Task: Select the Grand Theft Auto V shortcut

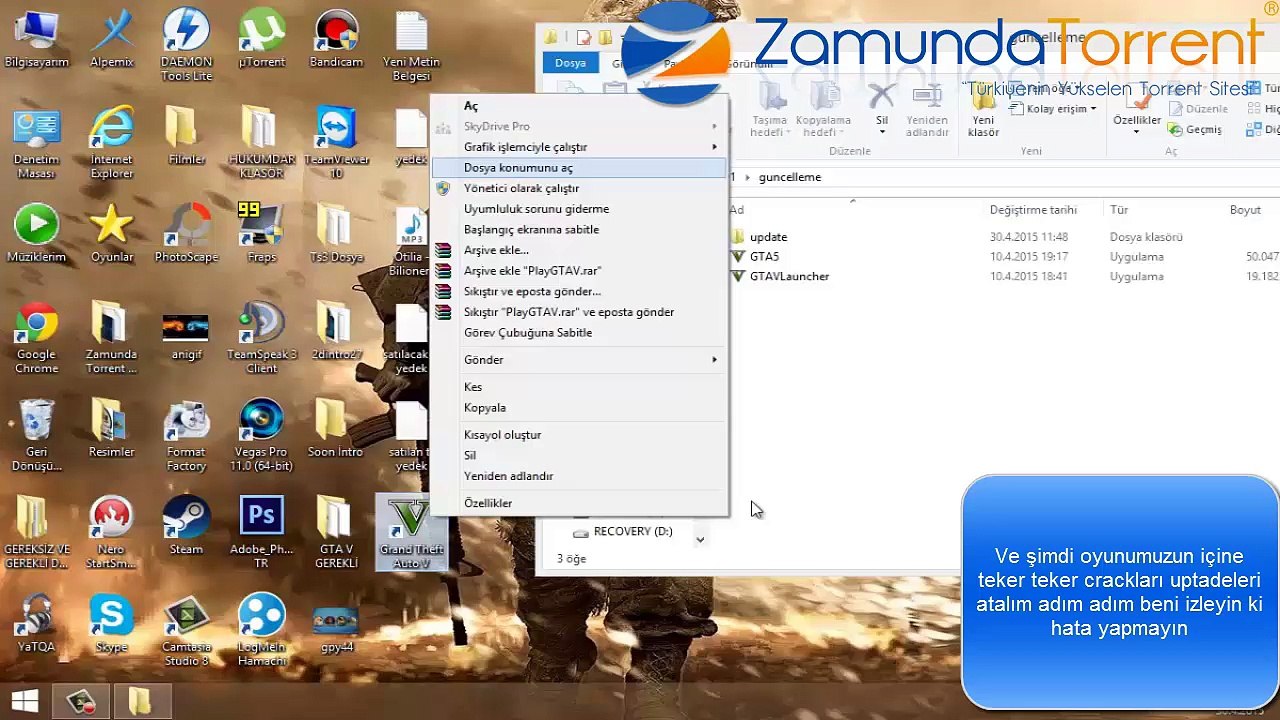Action: 411,532
